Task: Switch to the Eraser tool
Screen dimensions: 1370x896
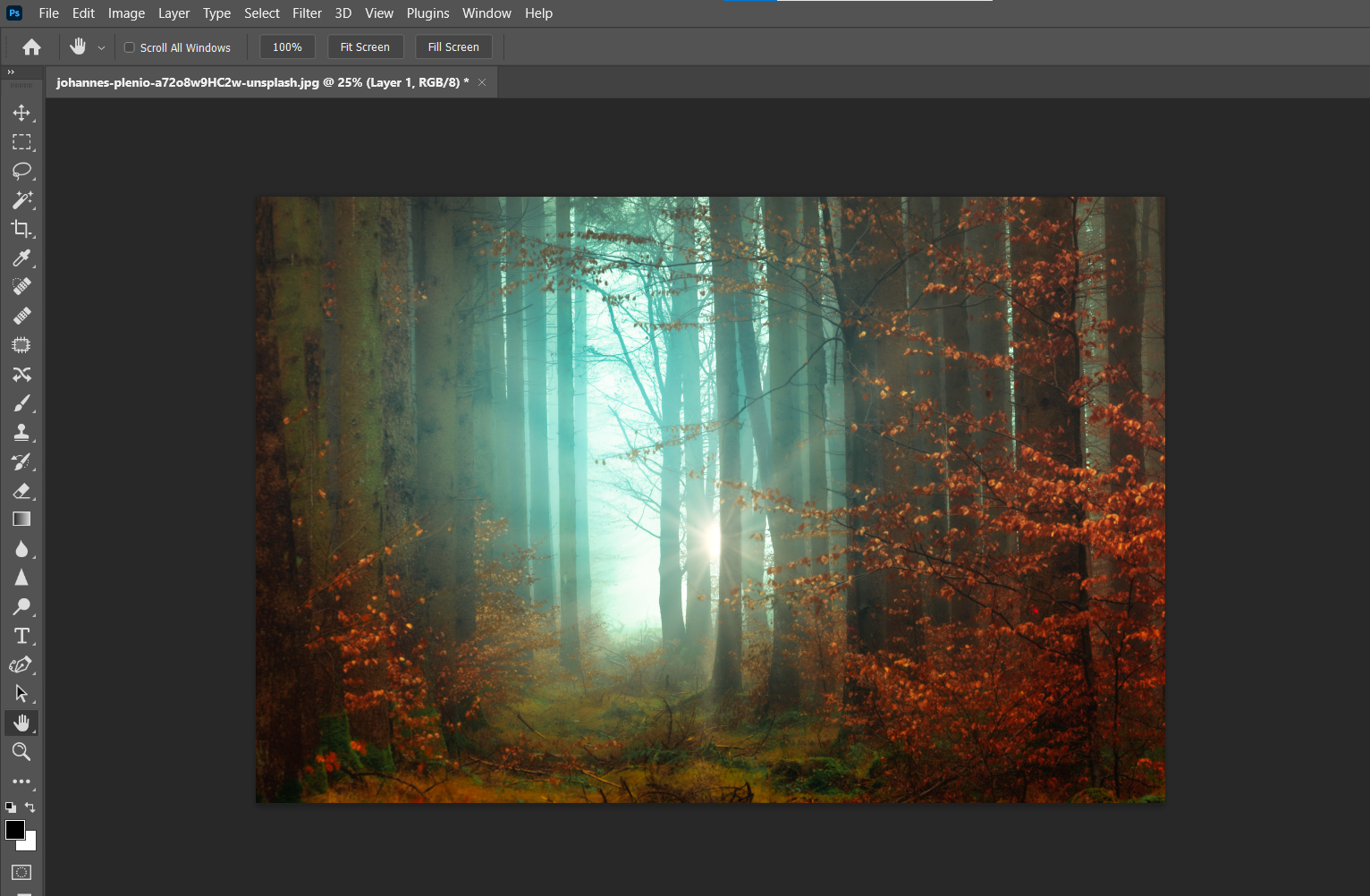Action: click(21, 491)
